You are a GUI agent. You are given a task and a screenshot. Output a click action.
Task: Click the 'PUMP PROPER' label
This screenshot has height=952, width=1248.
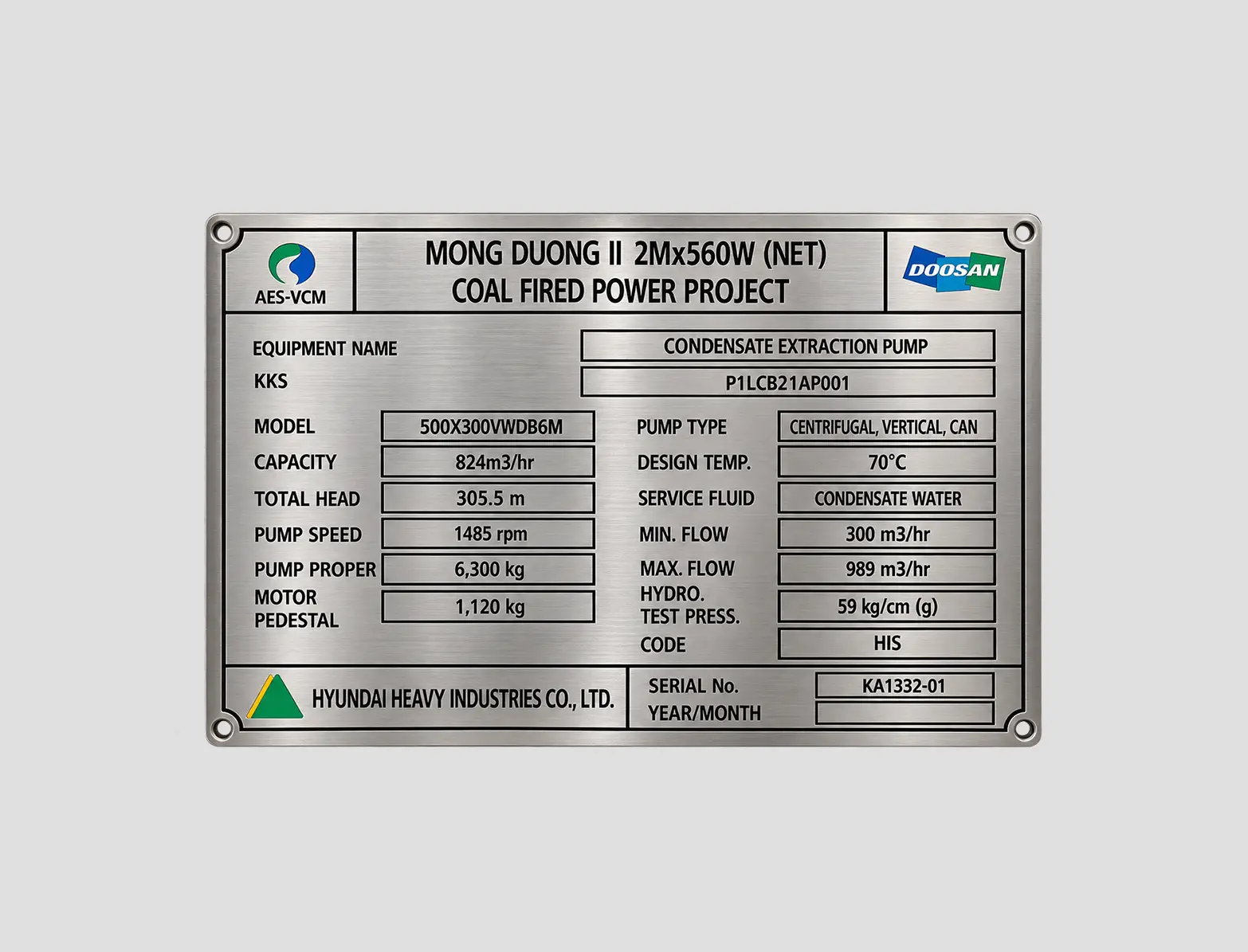pos(315,570)
